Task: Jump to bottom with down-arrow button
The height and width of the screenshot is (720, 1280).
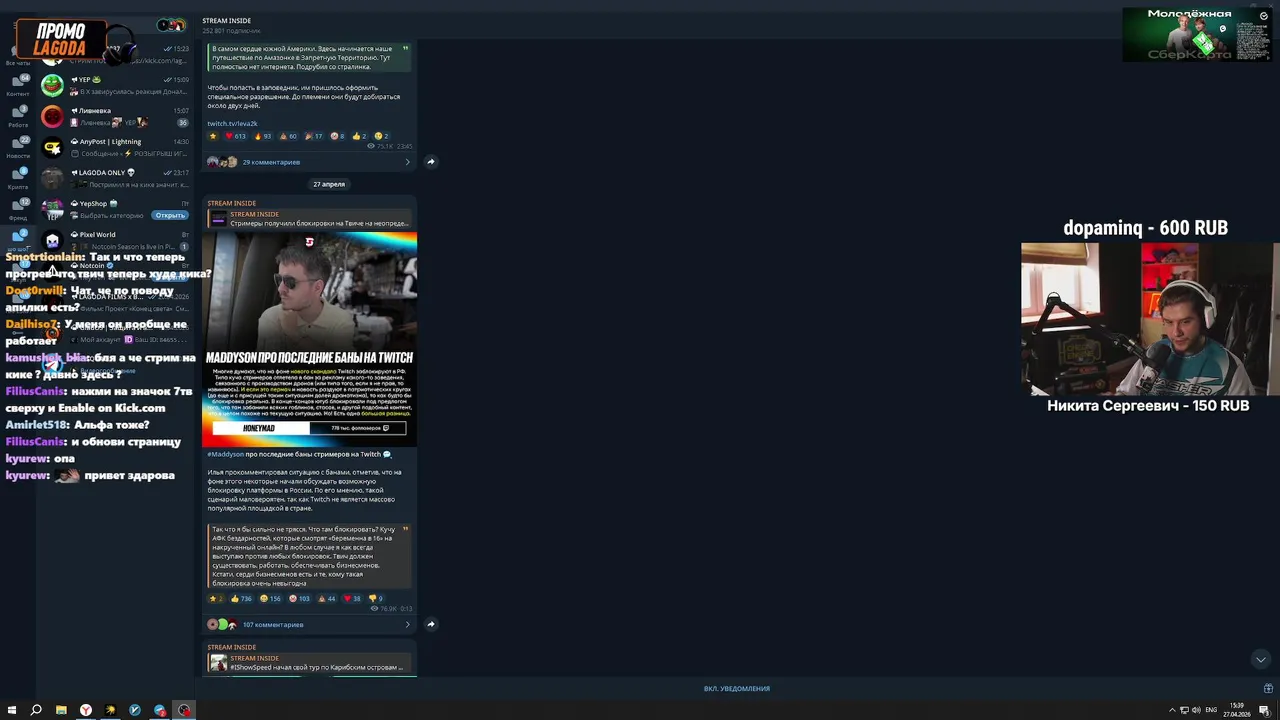Action: click(x=1260, y=659)
